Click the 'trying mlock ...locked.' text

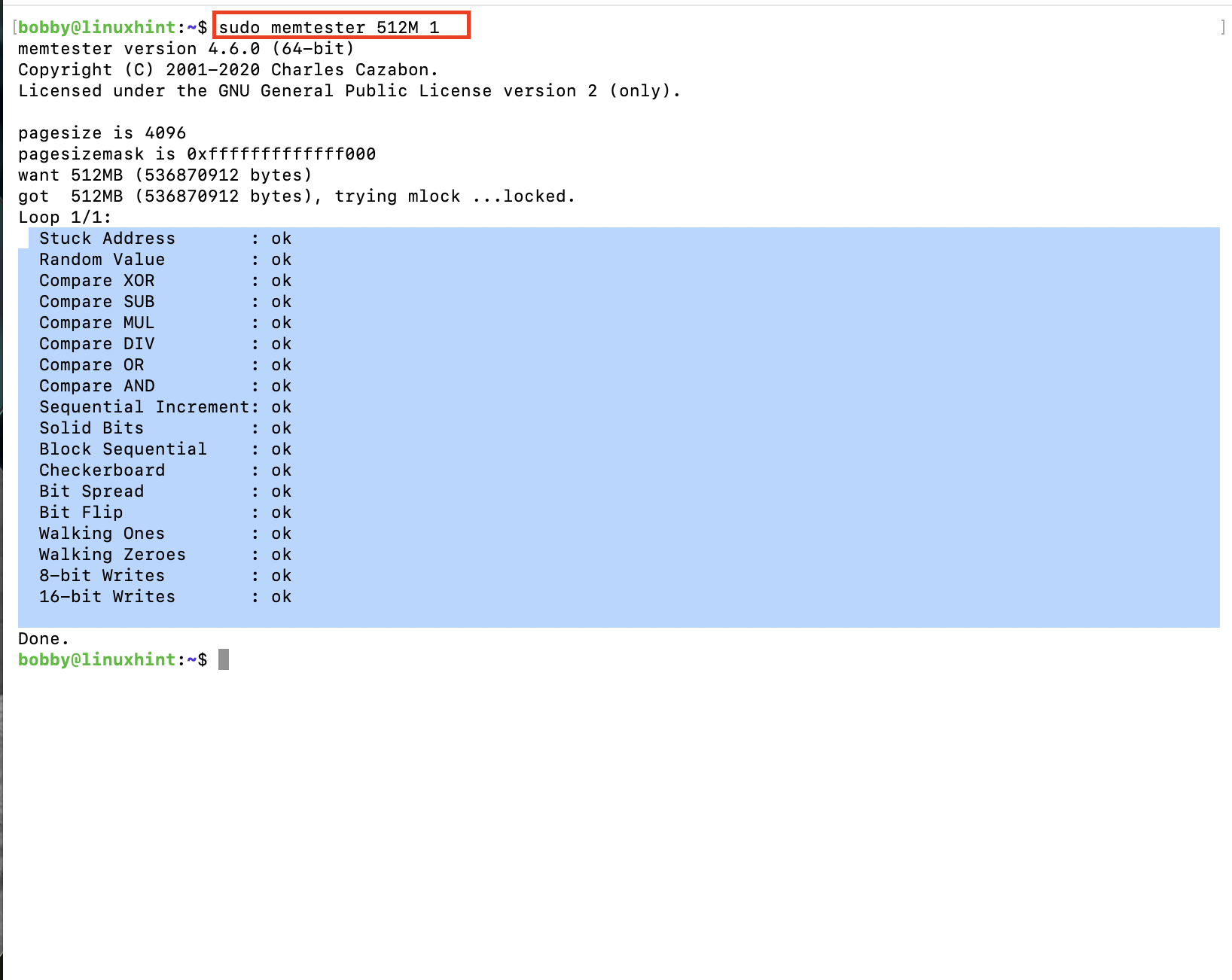click(455, 196)
